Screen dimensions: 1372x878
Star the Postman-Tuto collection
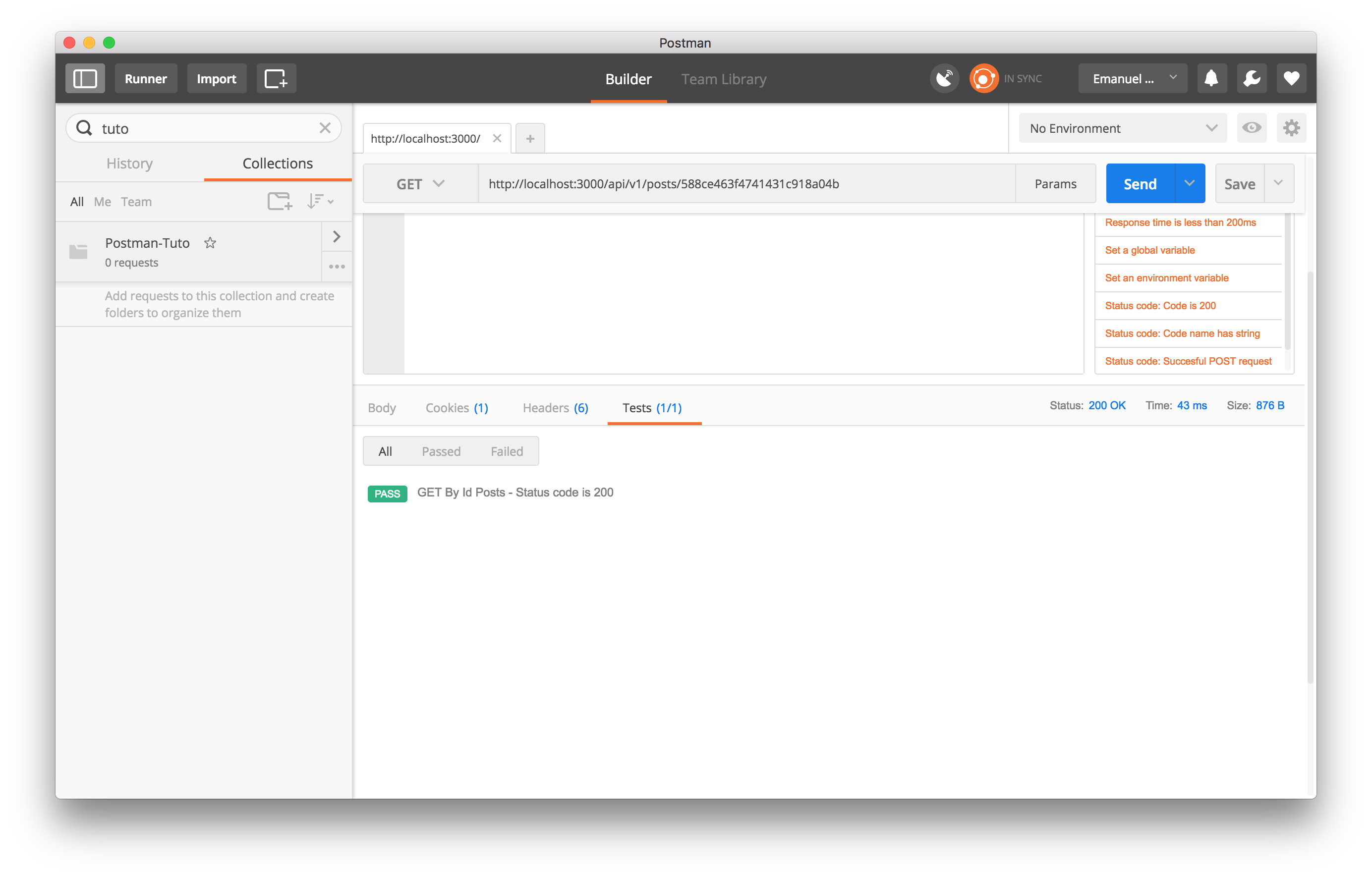pyautogui.click(x=210, y=243)
